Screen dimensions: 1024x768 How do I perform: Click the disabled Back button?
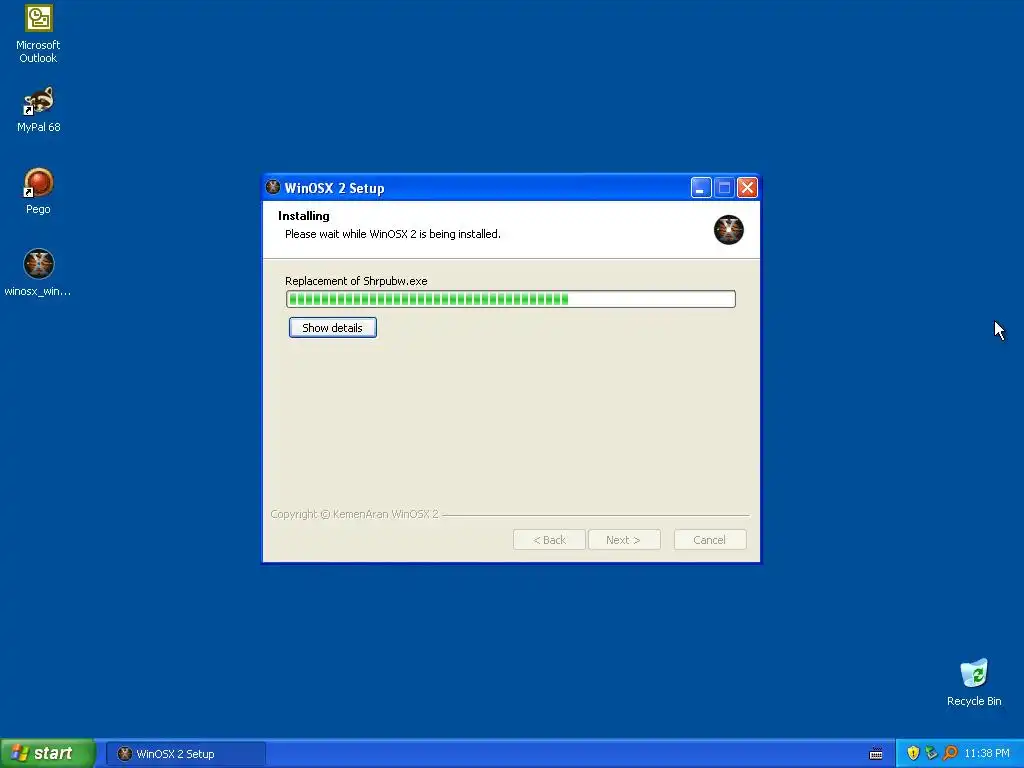549,540
